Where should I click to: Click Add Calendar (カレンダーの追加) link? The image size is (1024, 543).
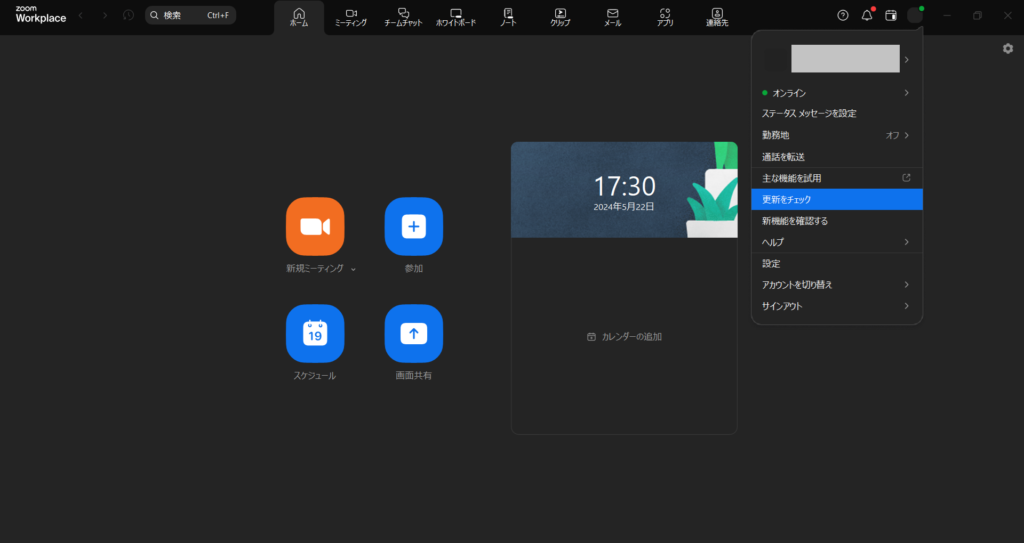coord(624,337)
